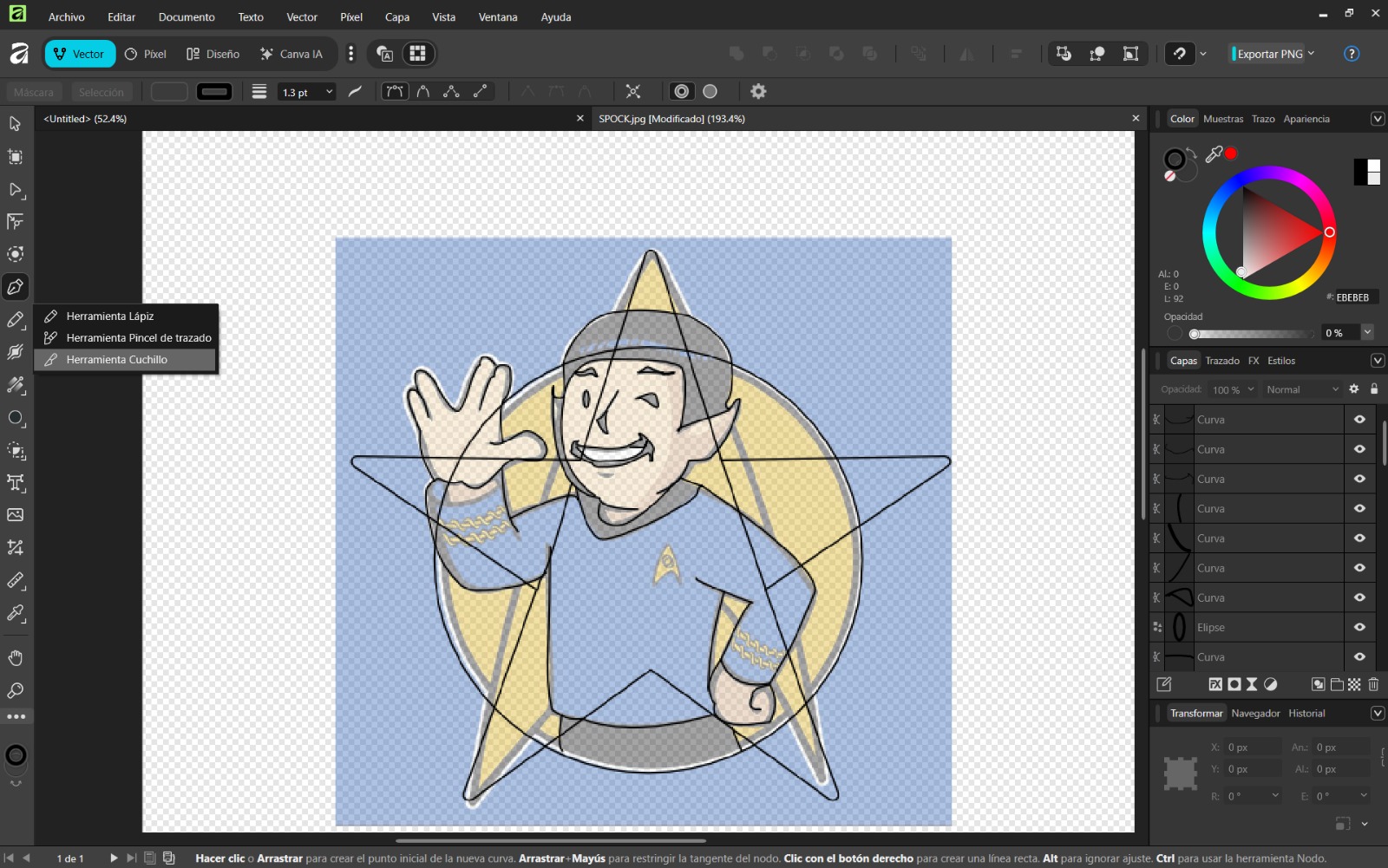Select the Hand tool for panning
Image resolution: width=1388 pixels, height=868 pixels.
pyautogui.click(x=15, y=656)
